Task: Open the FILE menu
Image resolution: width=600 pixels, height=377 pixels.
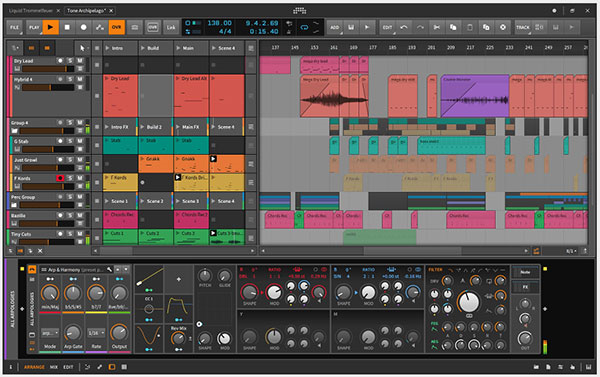Action: pos(15,27)
